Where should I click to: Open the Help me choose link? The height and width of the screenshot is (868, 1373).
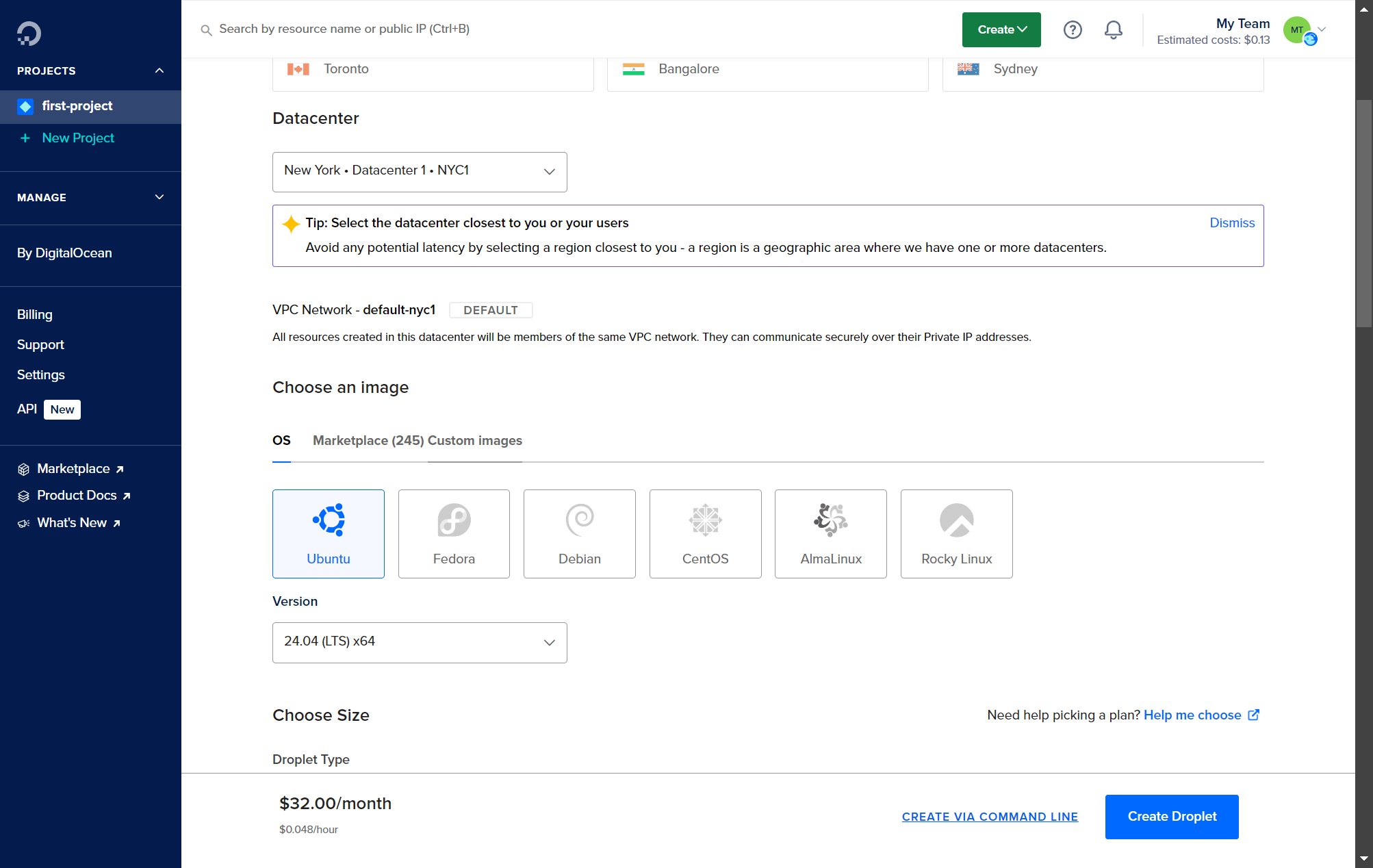1201,715
